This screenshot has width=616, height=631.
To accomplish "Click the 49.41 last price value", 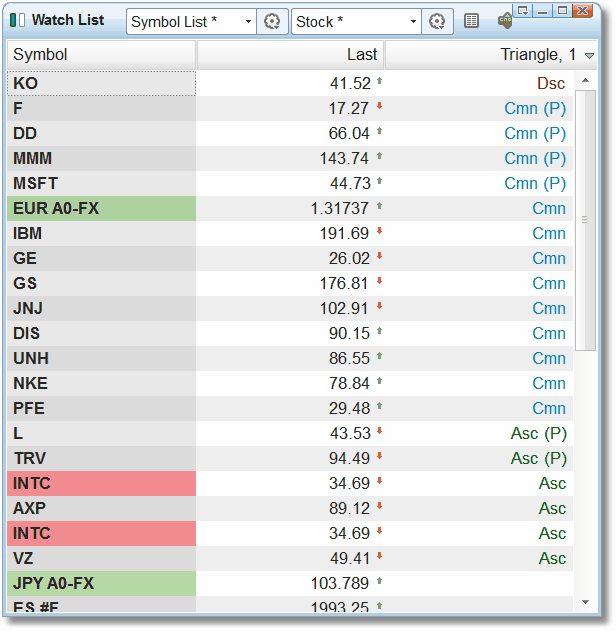I will tap(350, 558).
